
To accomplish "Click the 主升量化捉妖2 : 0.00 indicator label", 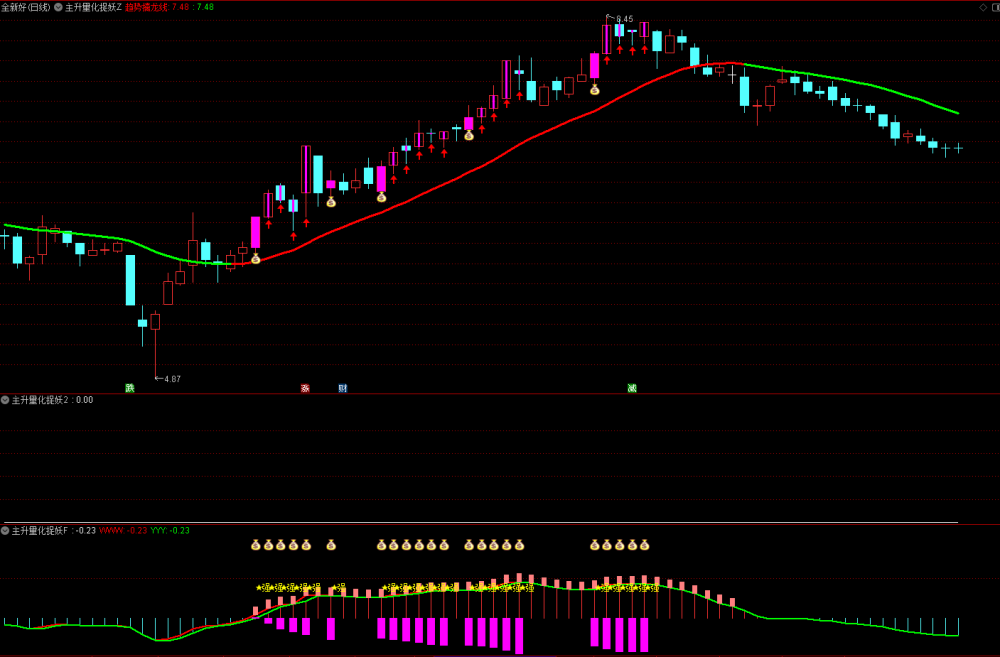I will point(52,400).
